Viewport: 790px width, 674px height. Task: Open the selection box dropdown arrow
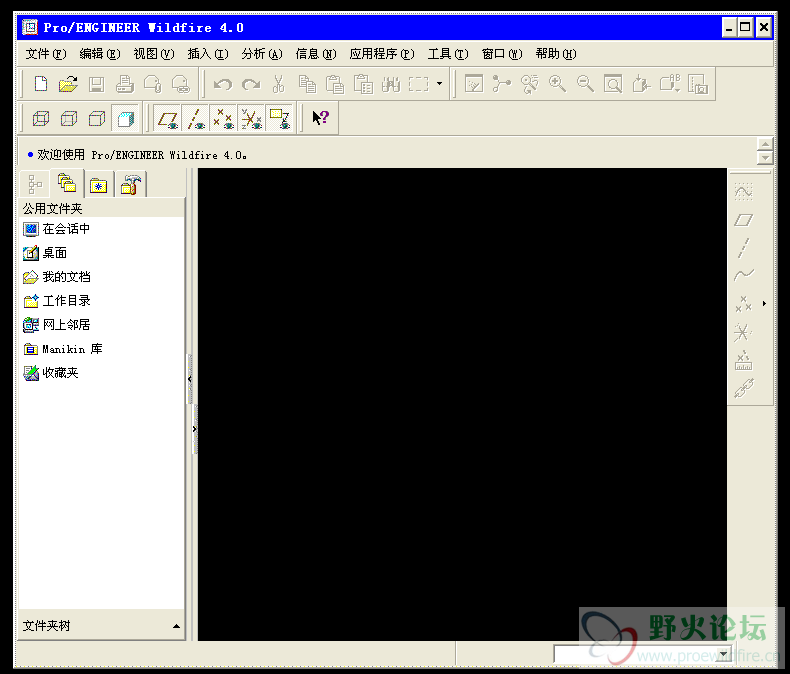pos(439,84)
